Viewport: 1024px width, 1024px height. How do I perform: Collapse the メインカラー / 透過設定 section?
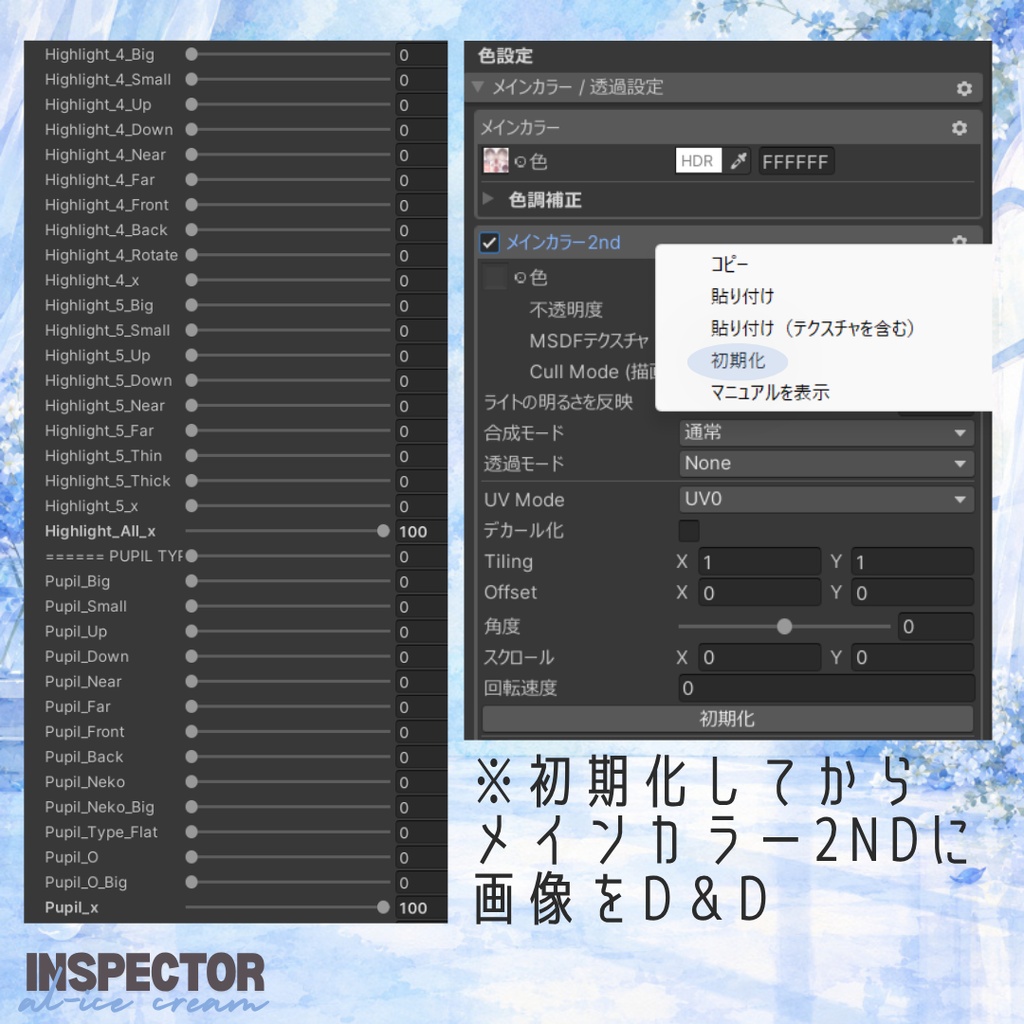point(478,86)
